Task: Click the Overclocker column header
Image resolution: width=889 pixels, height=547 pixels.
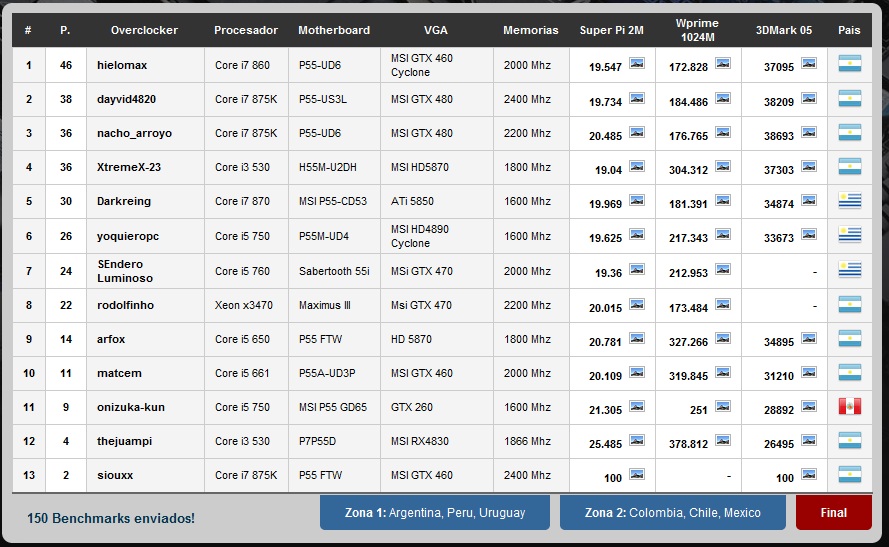Action: pyautogui.click(x=144, y=30)
